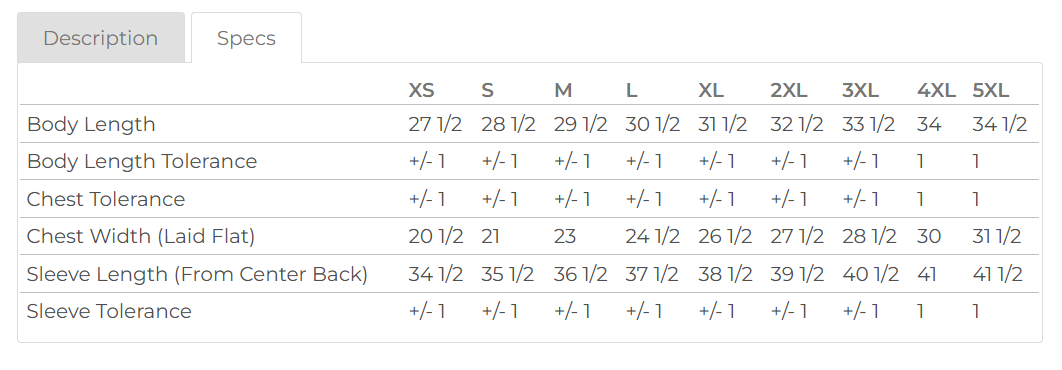Select the Body Length row label
The image size is (1062, 370).
click(x=91, y=124)
